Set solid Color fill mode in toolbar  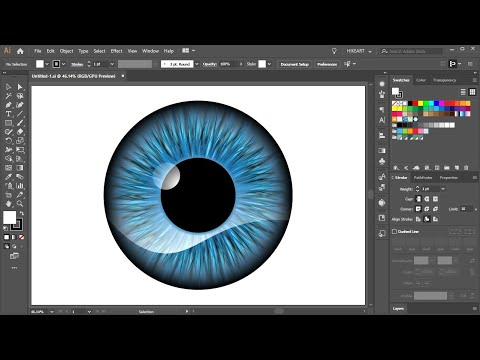click(x=6, y=237)
